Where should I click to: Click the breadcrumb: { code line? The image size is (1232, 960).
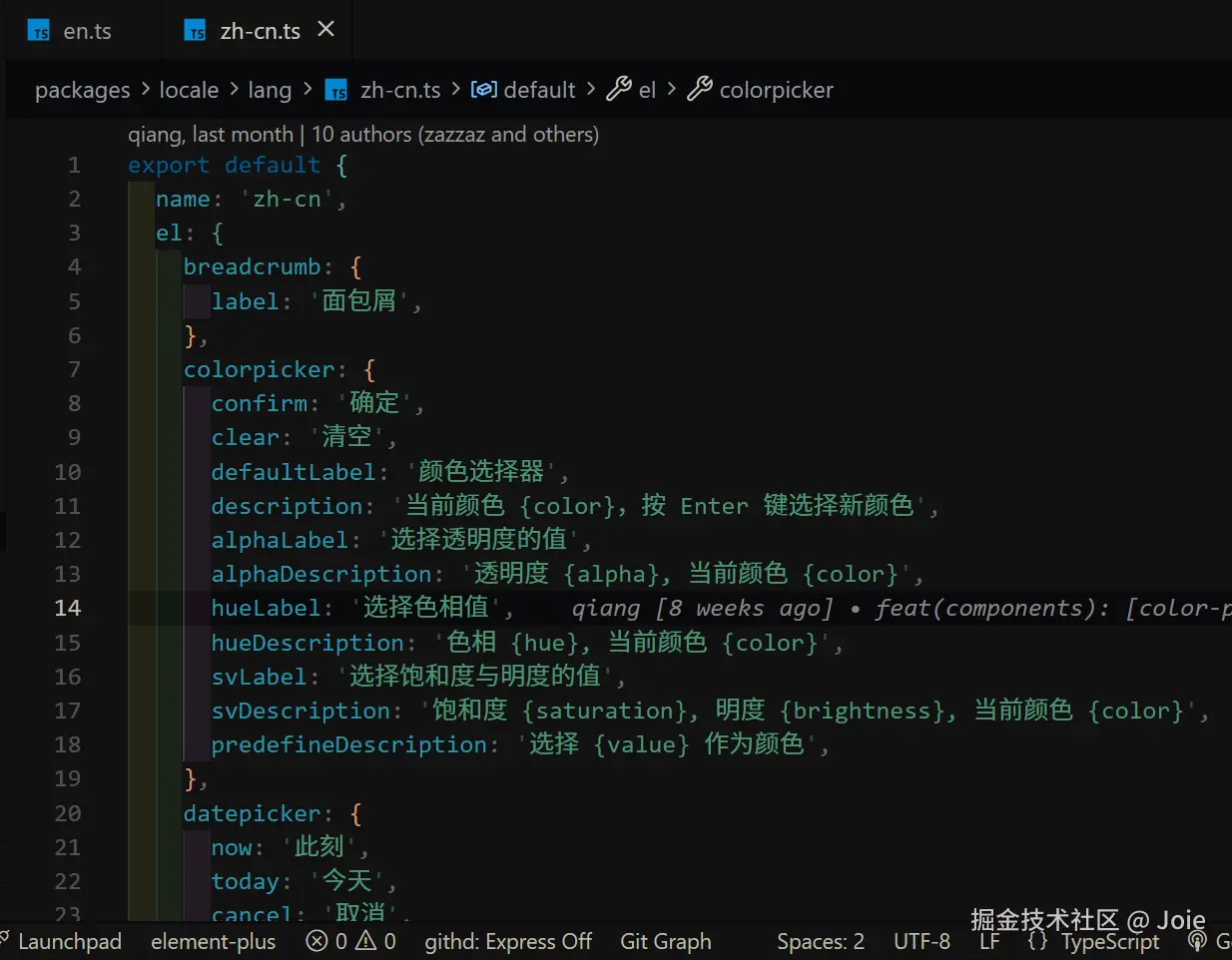pyautogui.click(x=273, y=266)
